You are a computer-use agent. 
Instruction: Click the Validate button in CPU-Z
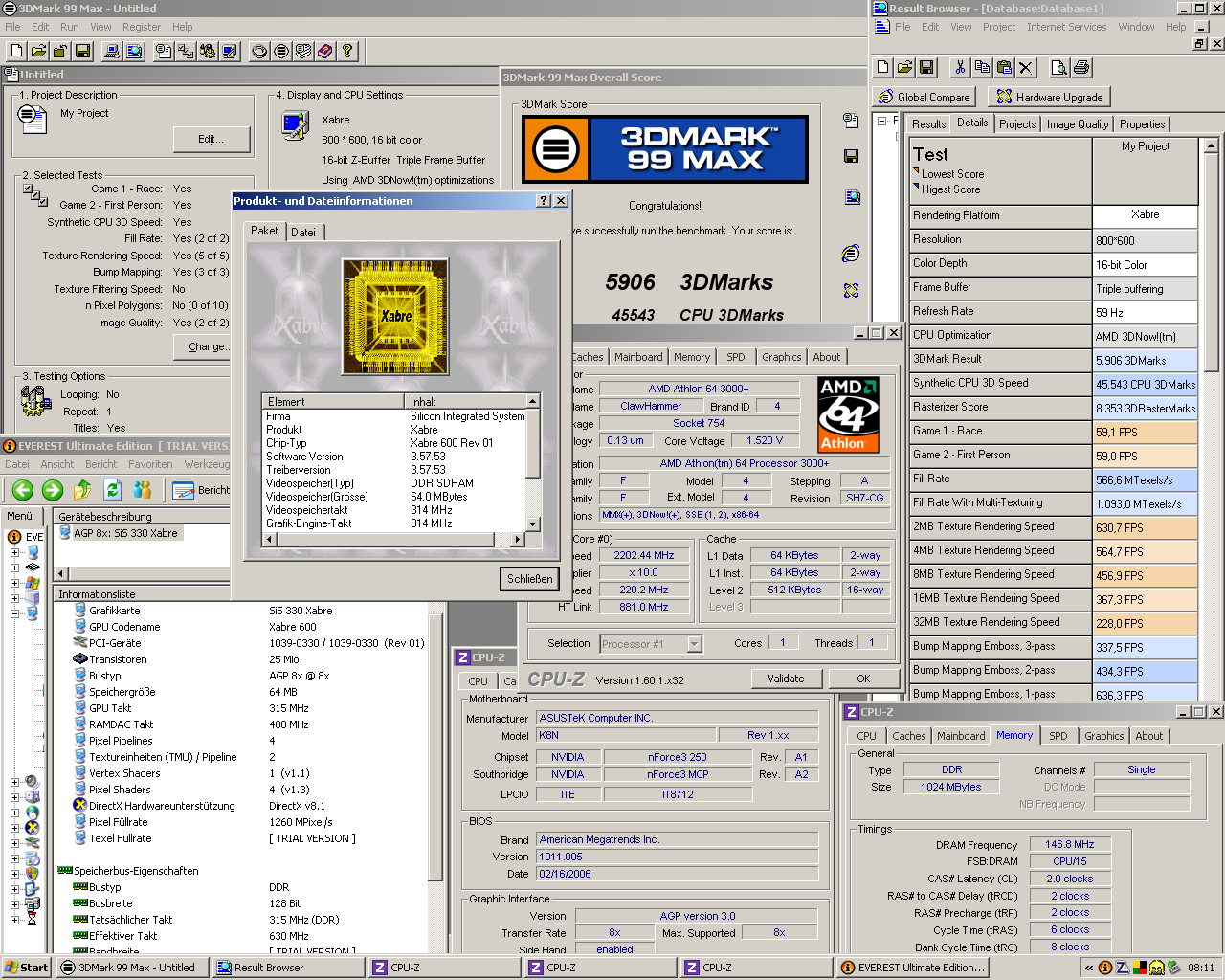point(786,679)
